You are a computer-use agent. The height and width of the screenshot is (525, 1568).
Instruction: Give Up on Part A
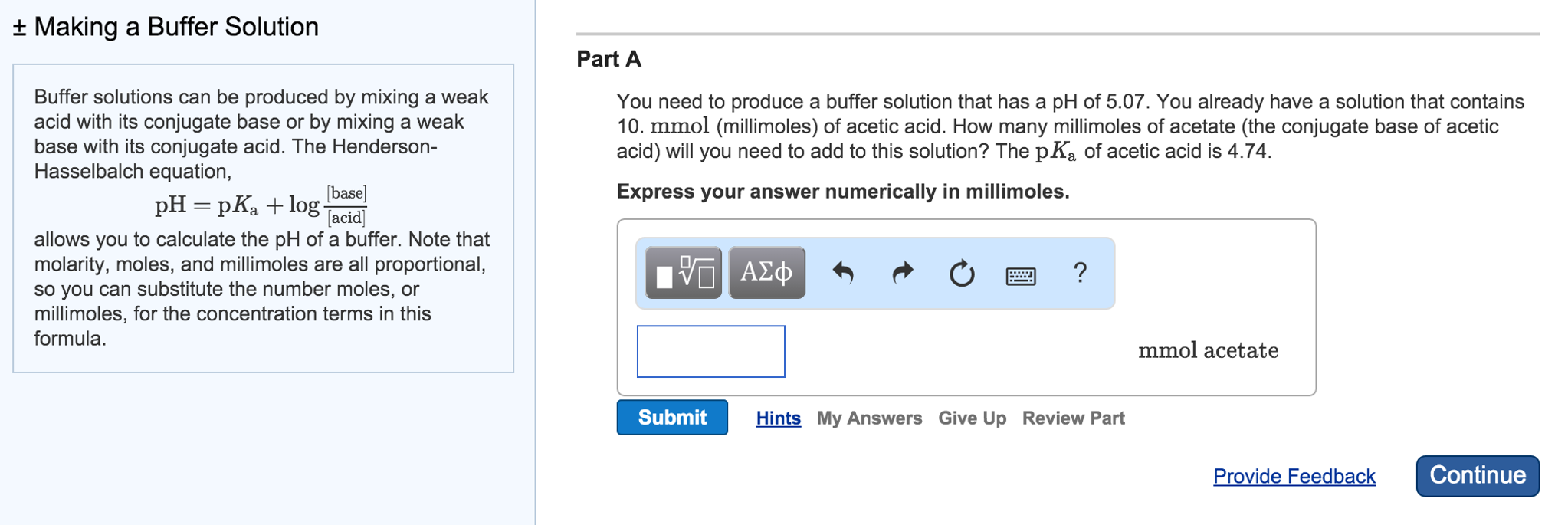pyautogui.click(x=972, y=418)
